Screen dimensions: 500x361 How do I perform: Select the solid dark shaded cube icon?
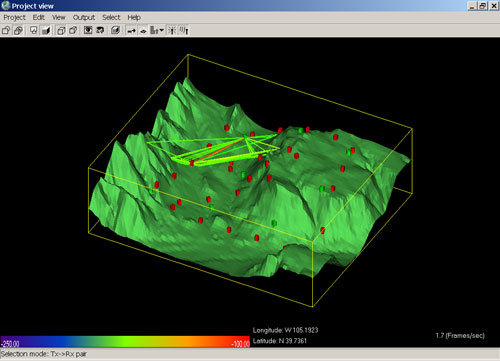point(46,30)
